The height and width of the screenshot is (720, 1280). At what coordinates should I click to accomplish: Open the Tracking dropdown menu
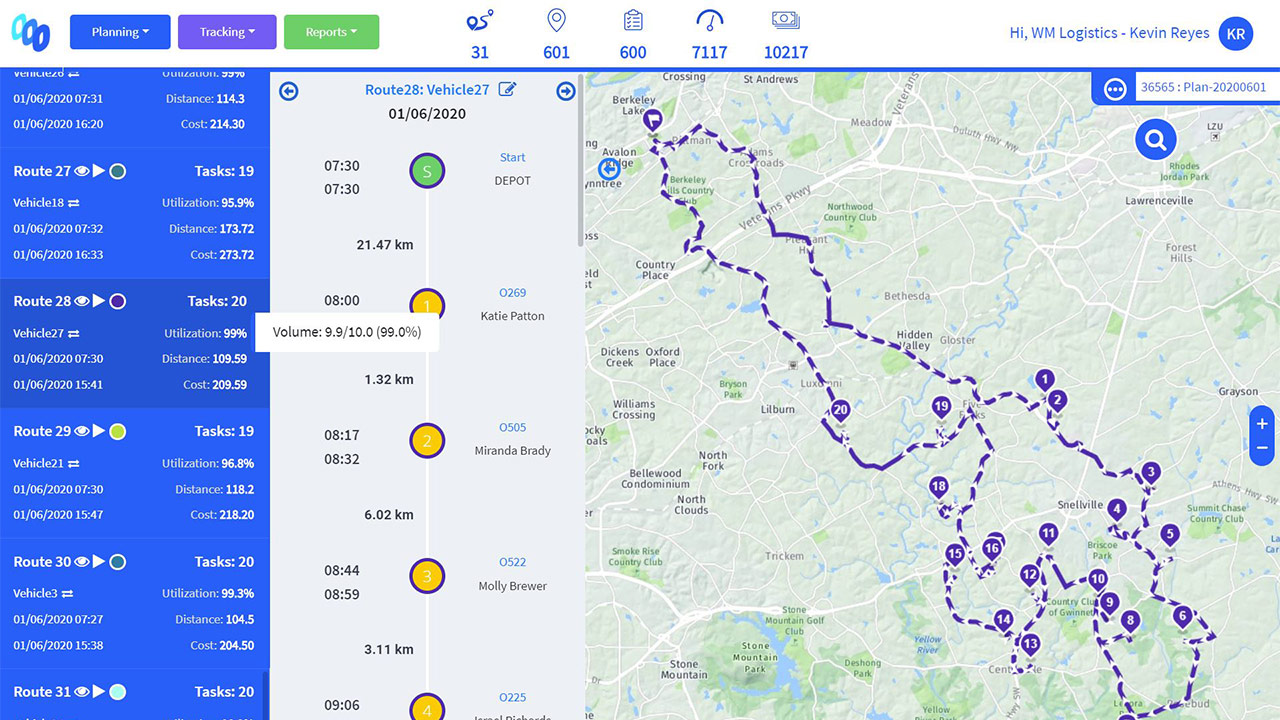226,32
